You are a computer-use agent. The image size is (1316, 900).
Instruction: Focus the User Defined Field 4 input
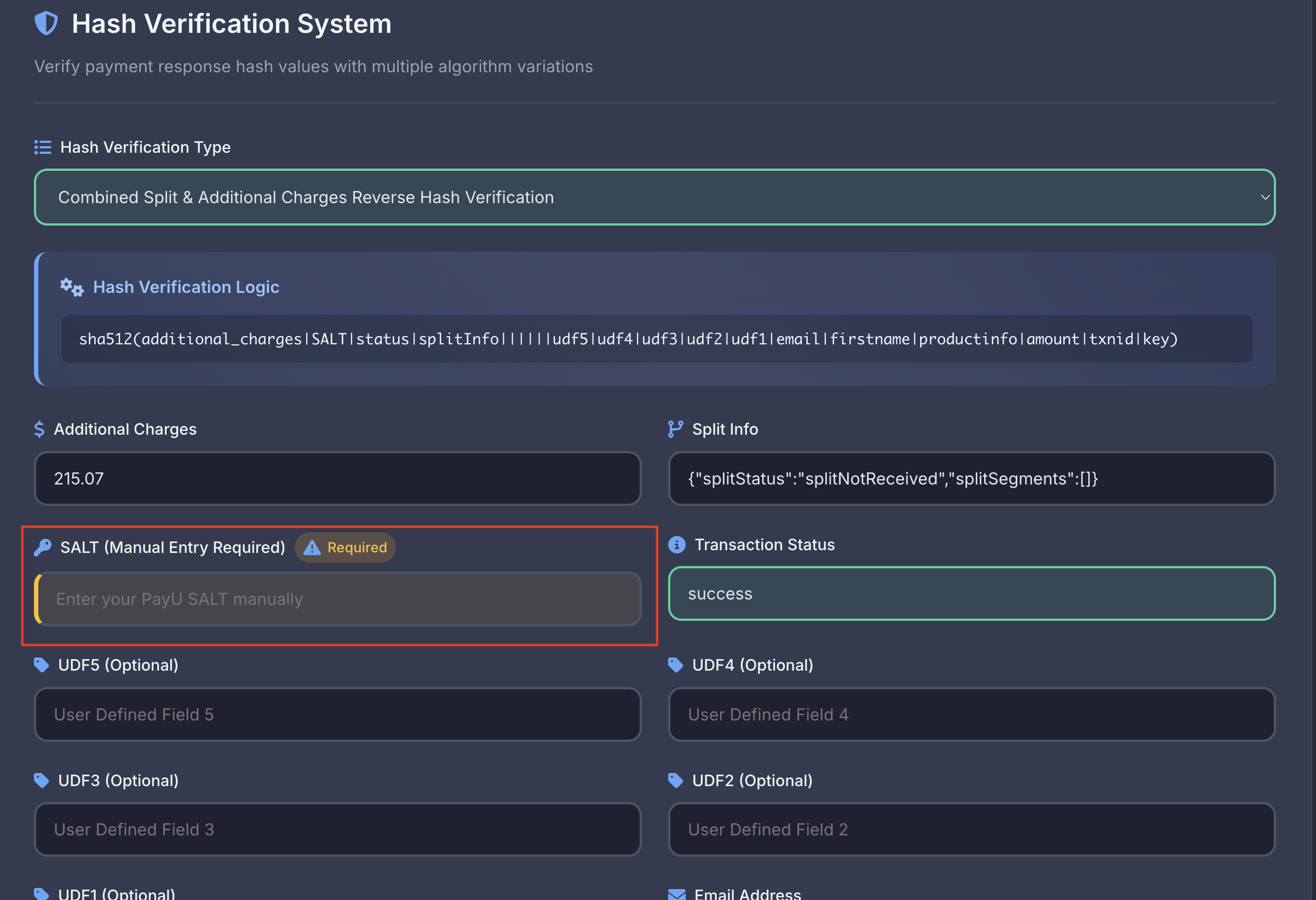[971, 714]
